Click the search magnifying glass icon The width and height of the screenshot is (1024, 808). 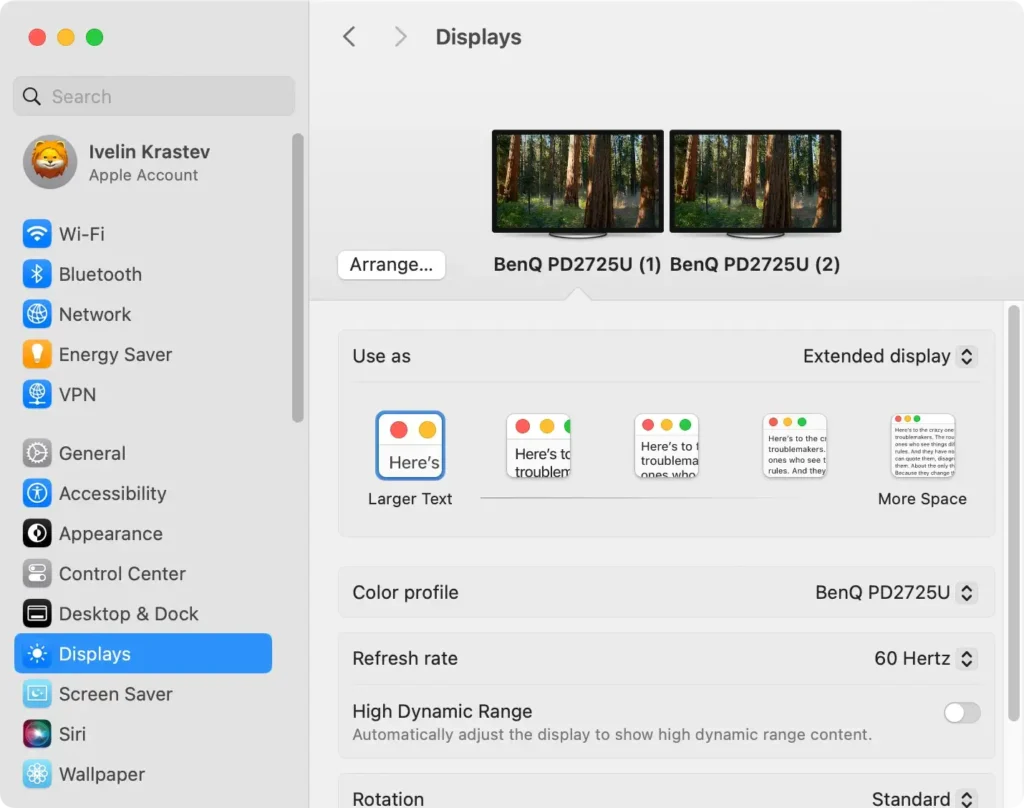point(31,97)
